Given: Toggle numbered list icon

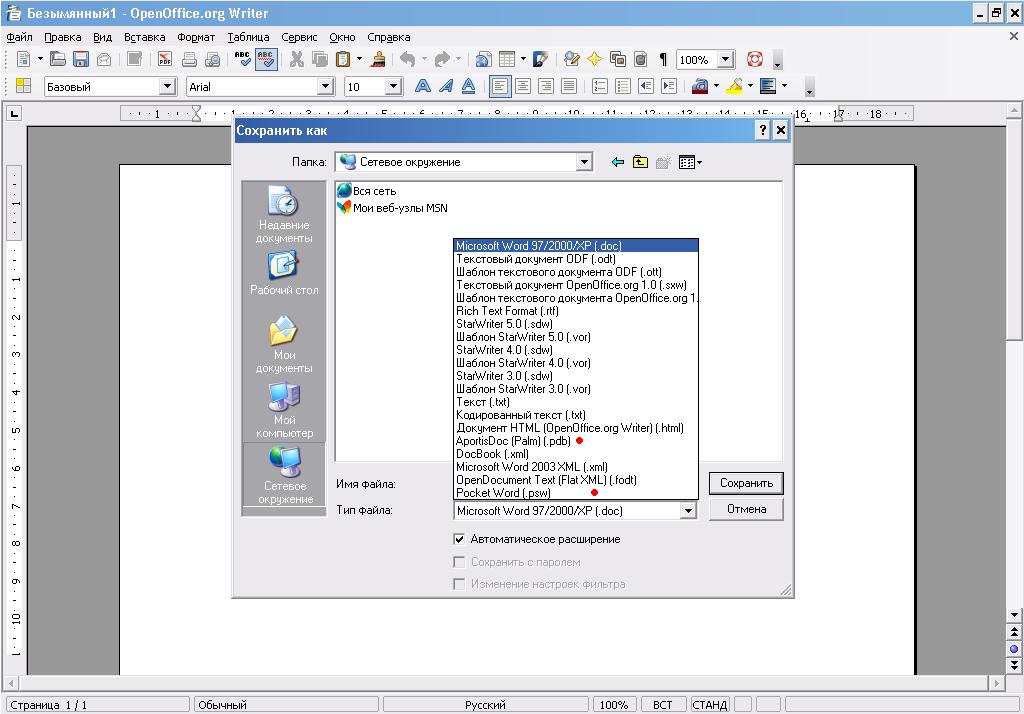Looking at the screenshot, I should click(x=600, y=86).
